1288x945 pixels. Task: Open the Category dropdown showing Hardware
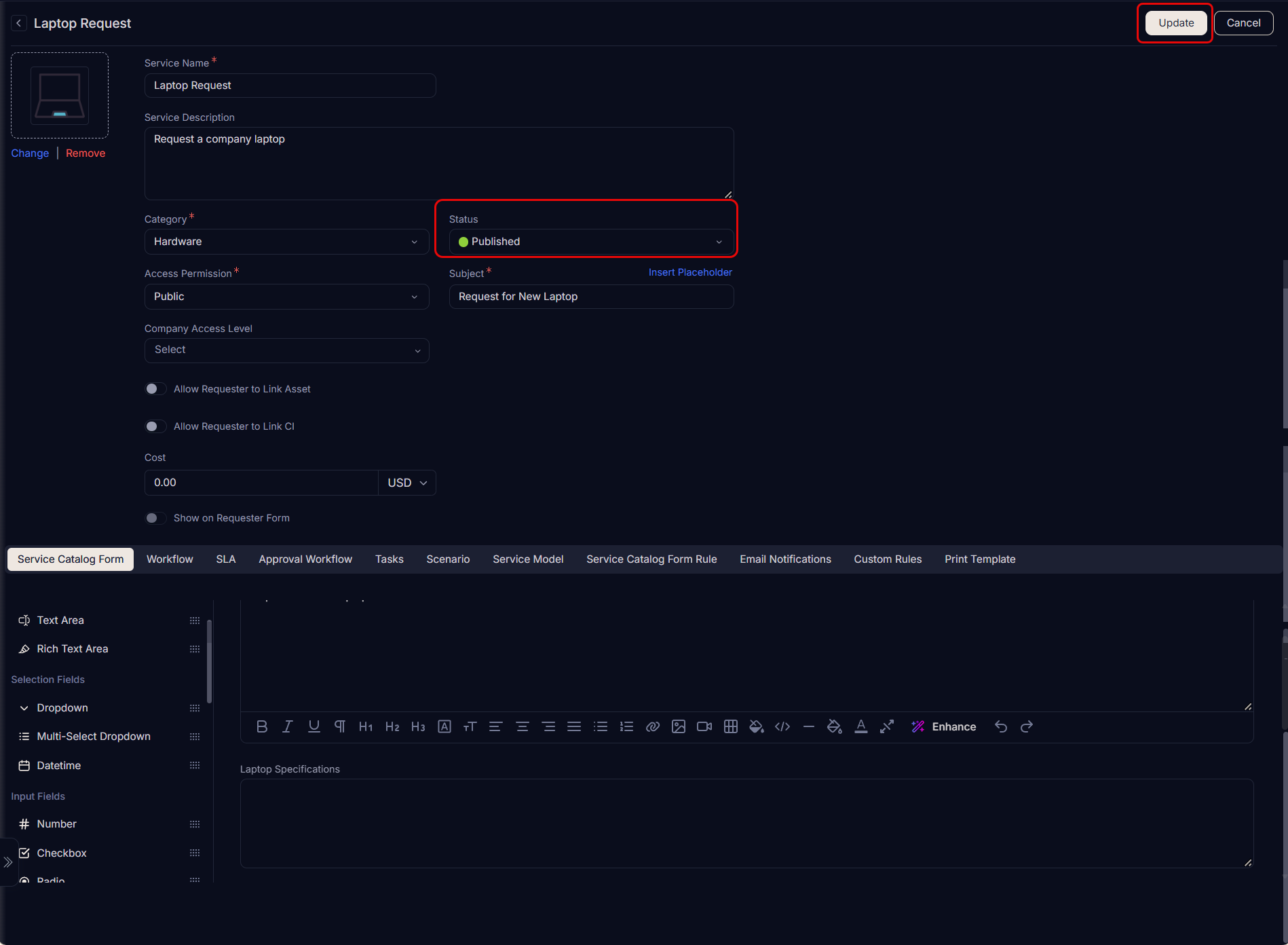point(286,242)
